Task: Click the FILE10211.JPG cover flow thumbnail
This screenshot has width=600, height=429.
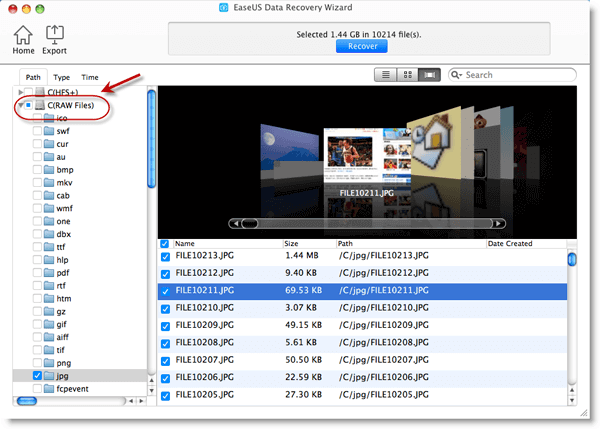Action: (x=365, y=157)
